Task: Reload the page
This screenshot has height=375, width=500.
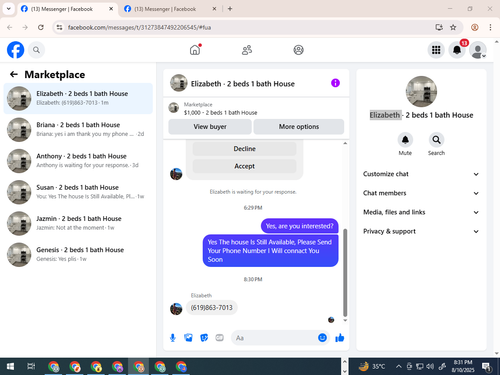Action: pyautogui.click(x=41, y=27)
